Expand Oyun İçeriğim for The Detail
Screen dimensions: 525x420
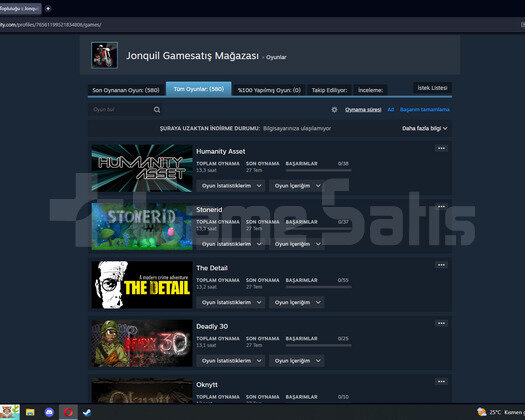pos(297,302)
